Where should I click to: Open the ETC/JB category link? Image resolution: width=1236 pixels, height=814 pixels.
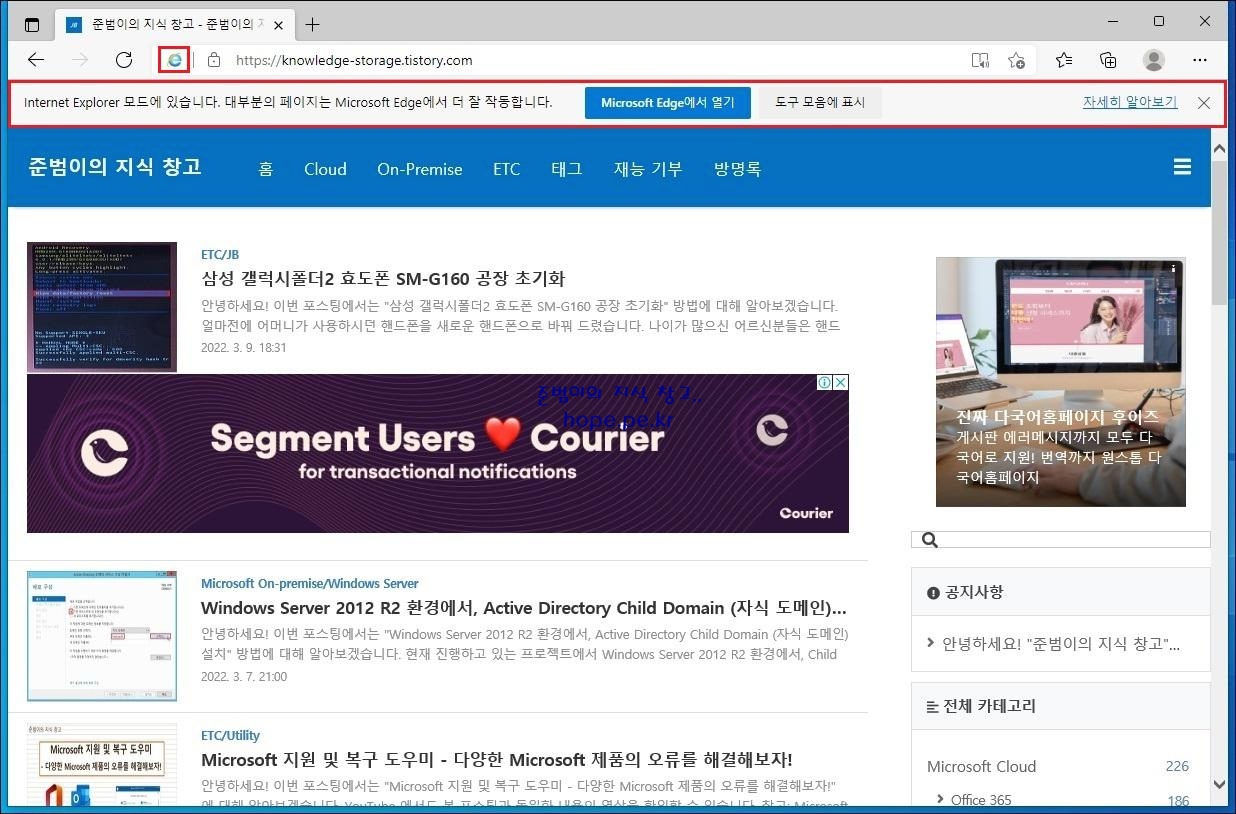[x=220, y=254]
